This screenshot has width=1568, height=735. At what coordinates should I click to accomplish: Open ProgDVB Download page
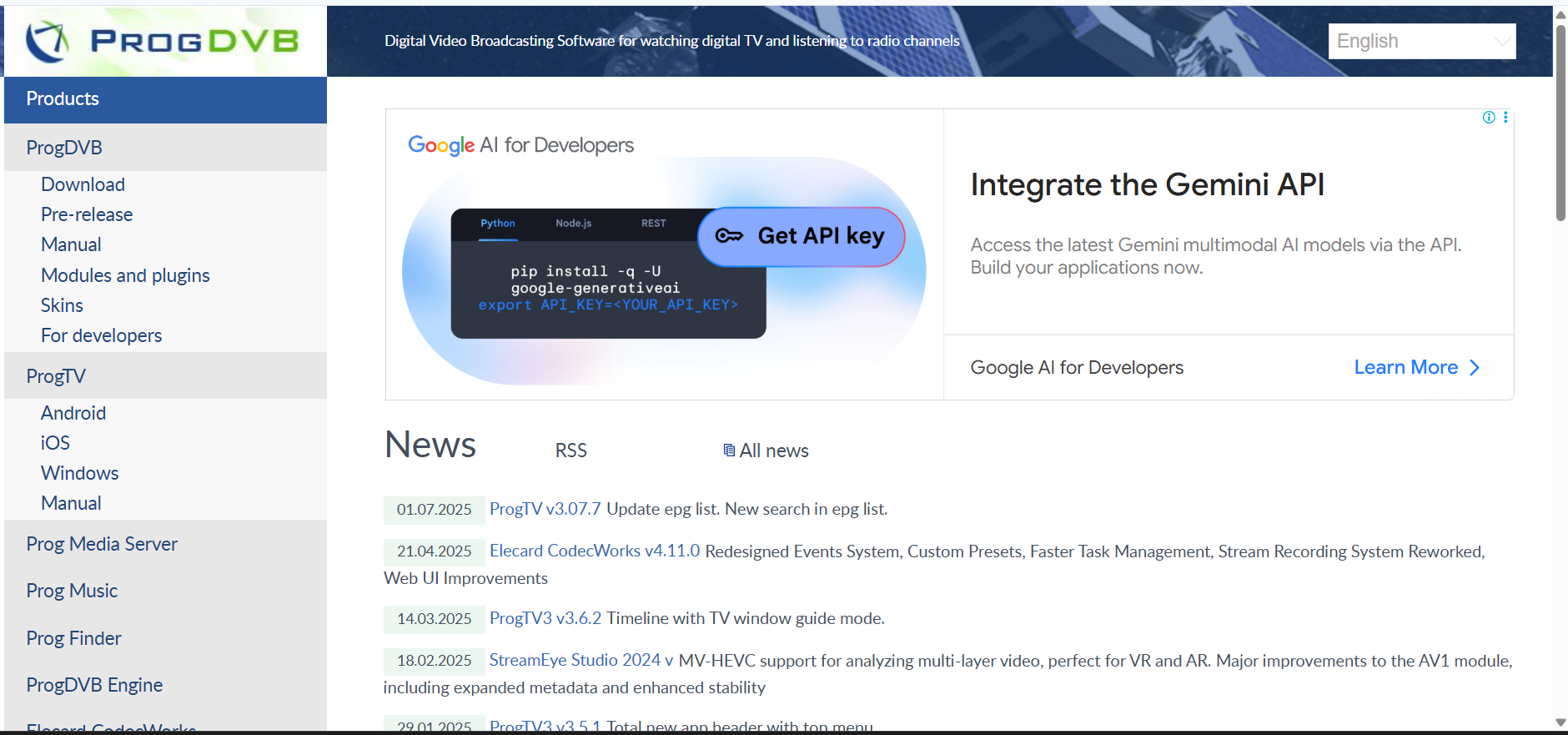83,184
